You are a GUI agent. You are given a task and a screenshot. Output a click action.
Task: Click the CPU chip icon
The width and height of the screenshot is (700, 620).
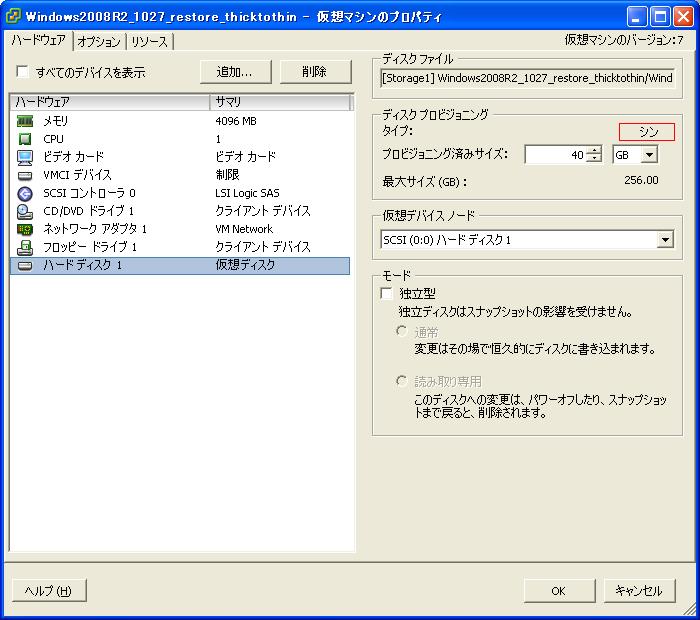click(25, 139)
